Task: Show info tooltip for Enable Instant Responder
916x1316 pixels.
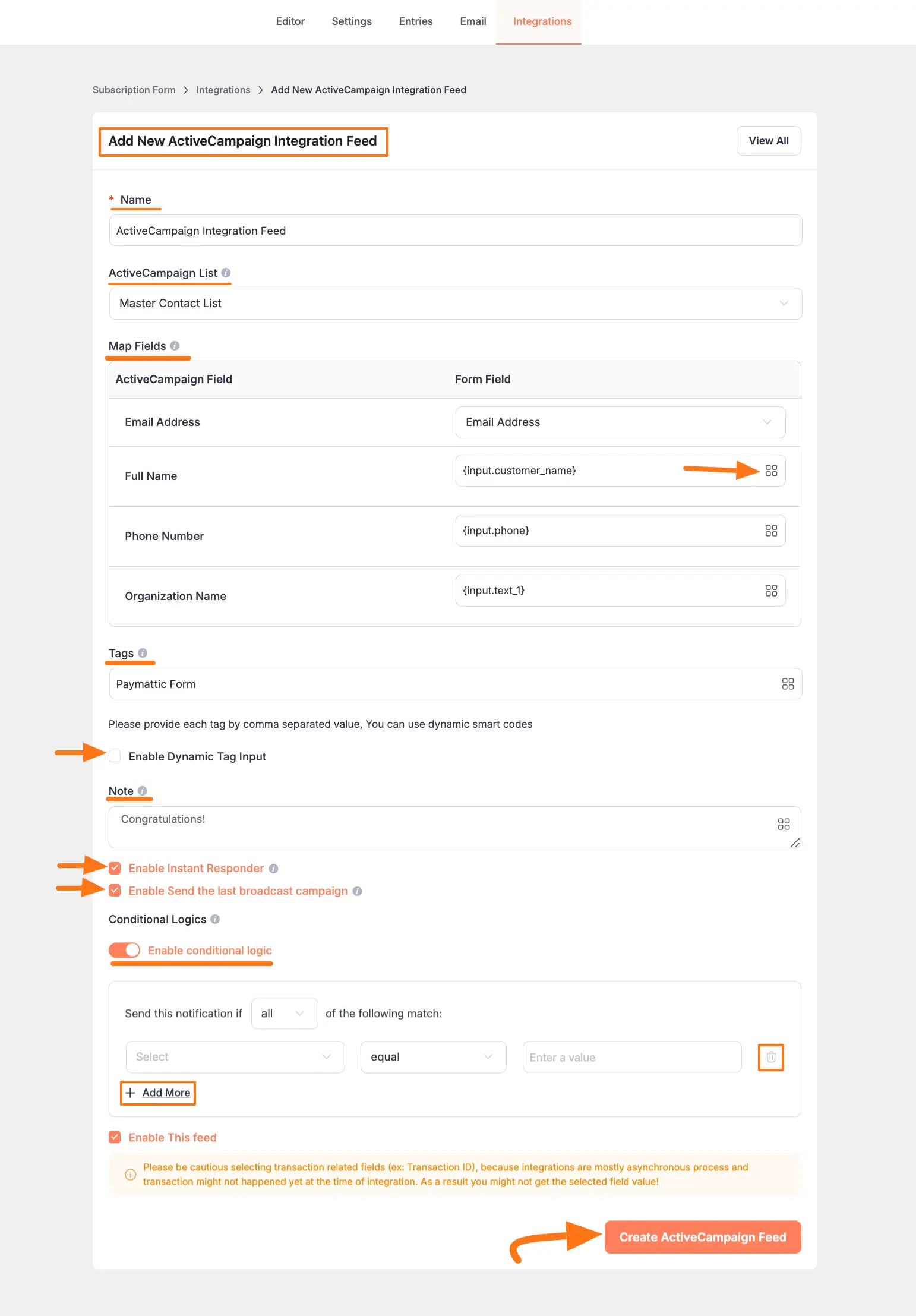Action: tap(273, 869)
